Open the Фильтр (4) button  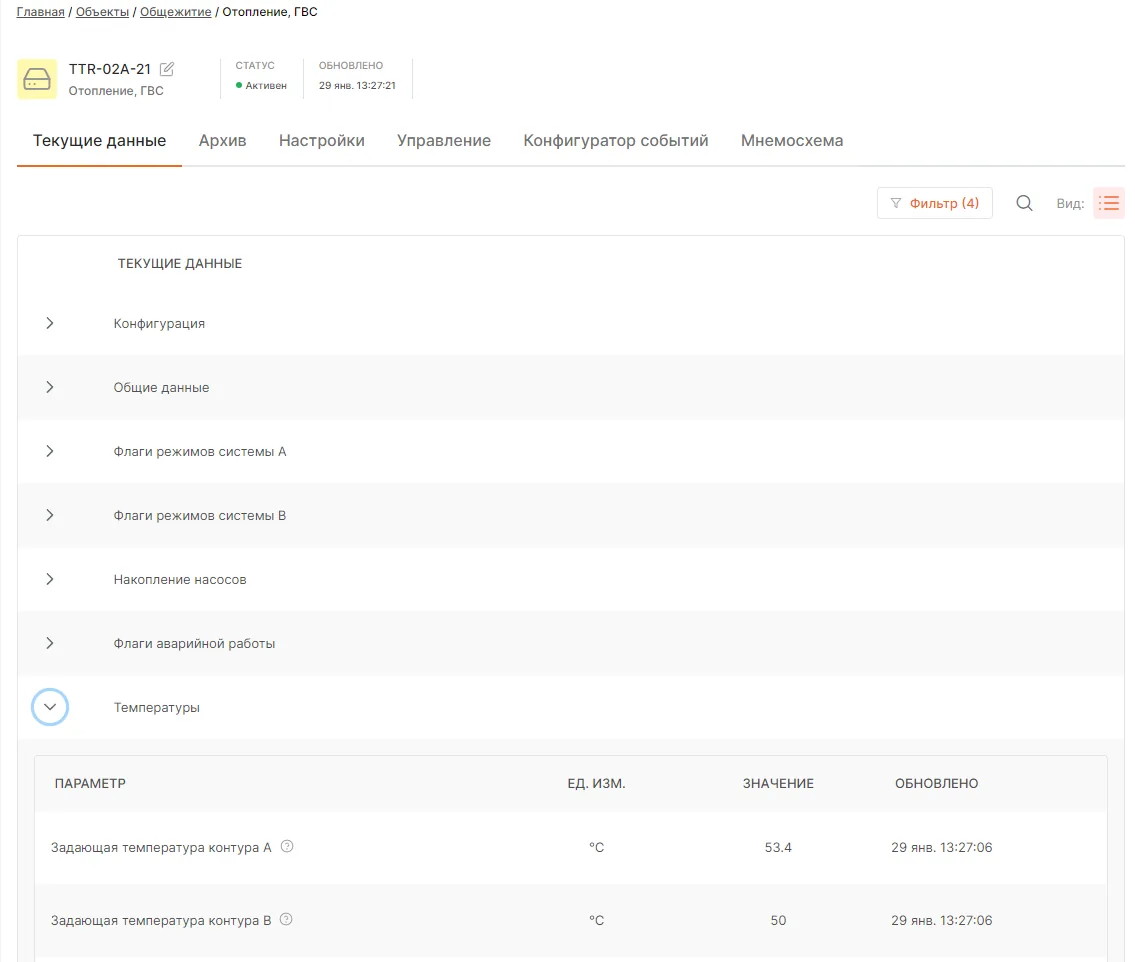(x=934, y=203)
